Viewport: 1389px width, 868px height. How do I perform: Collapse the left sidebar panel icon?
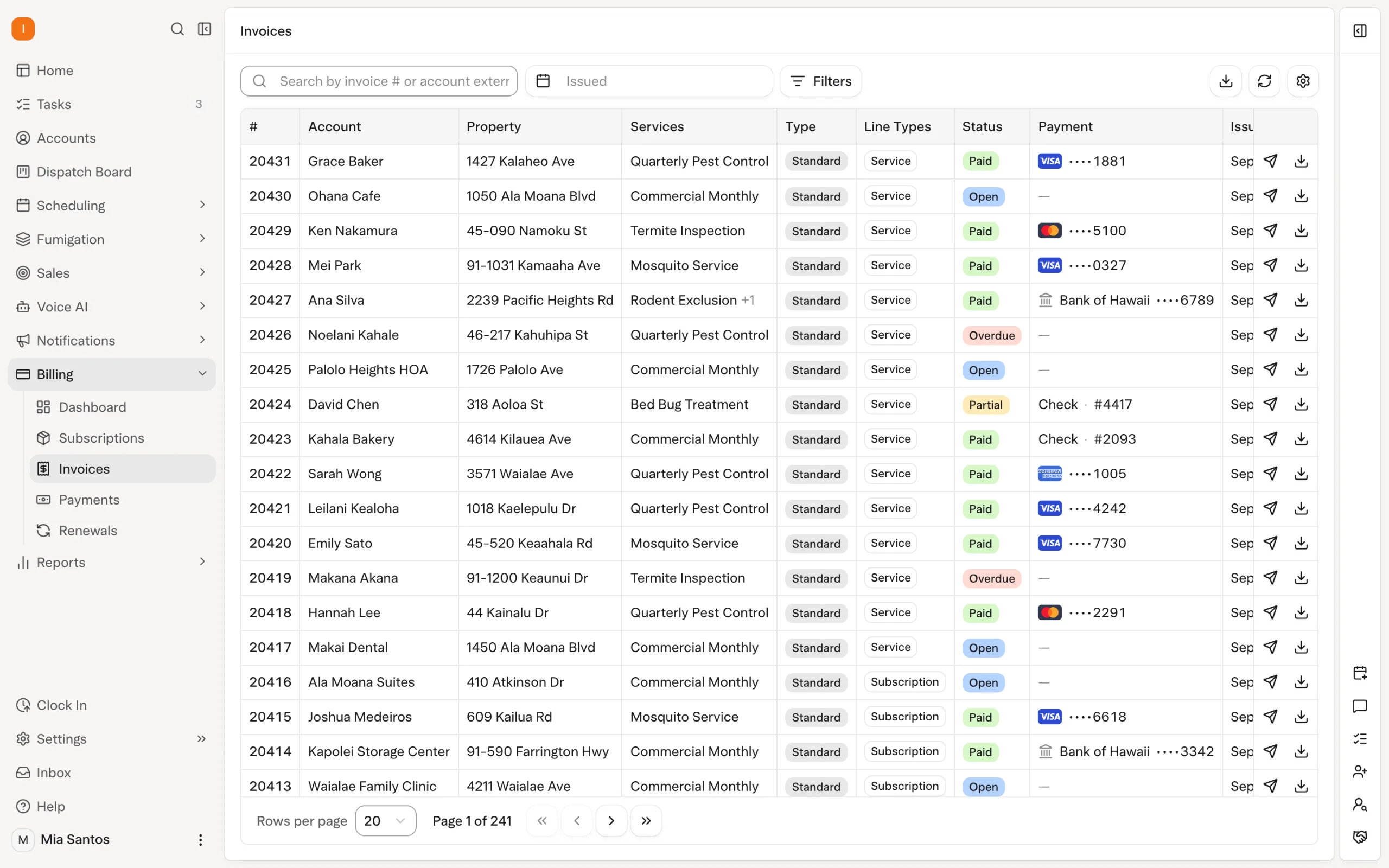(x=205, y=29)
